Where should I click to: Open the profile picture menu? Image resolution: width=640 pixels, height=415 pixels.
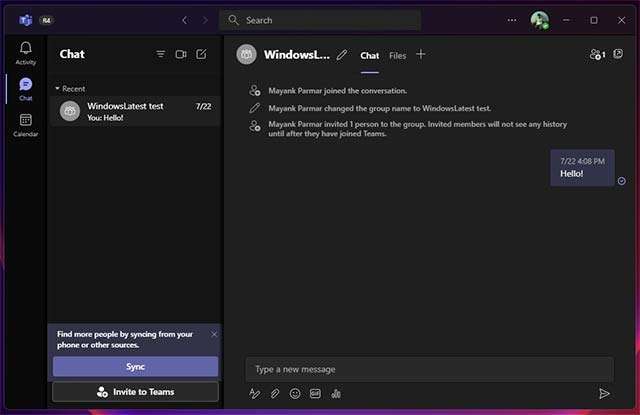(539, 20)
